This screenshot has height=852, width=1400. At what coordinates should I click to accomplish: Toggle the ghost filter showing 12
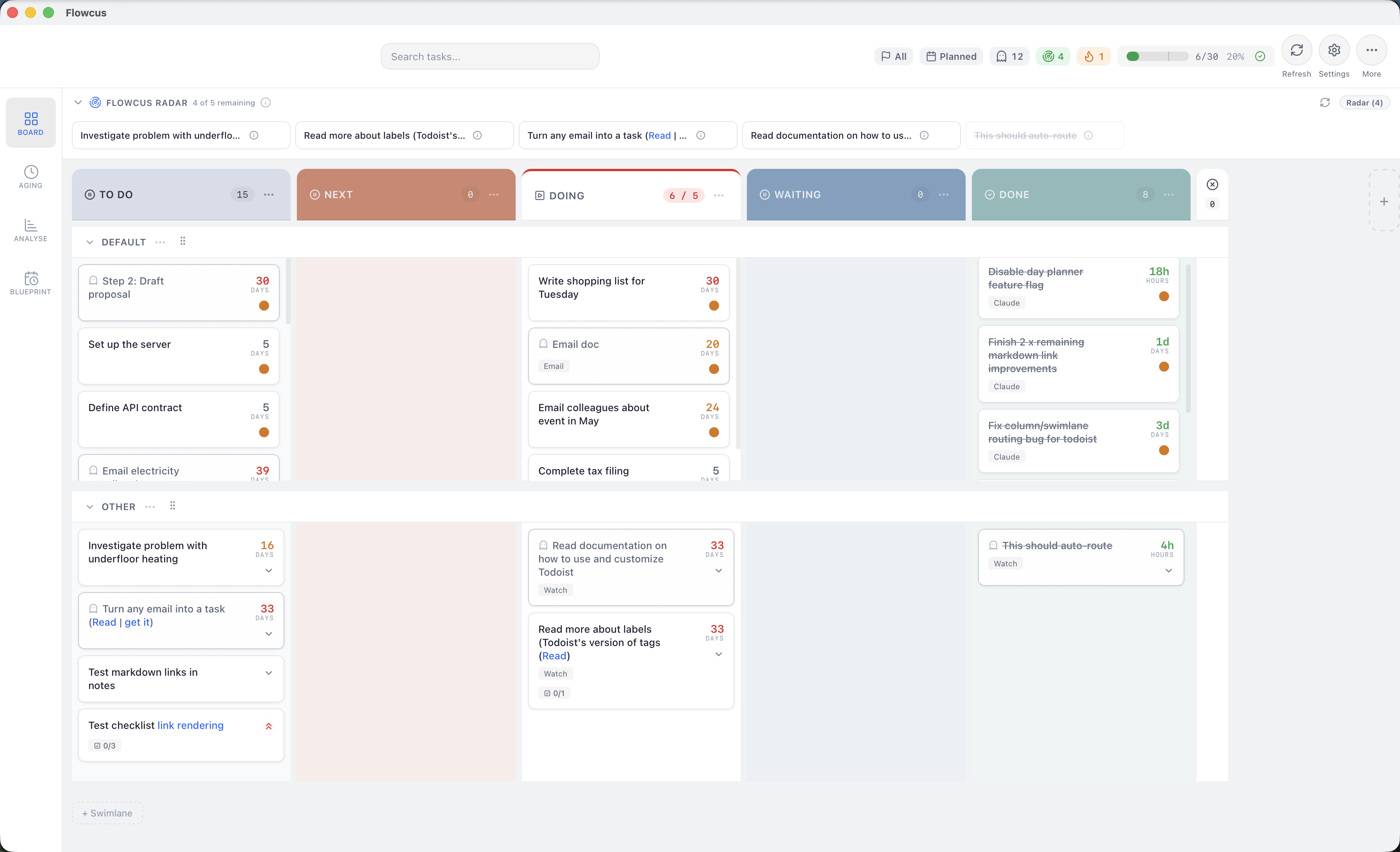tap(1009, 56)
